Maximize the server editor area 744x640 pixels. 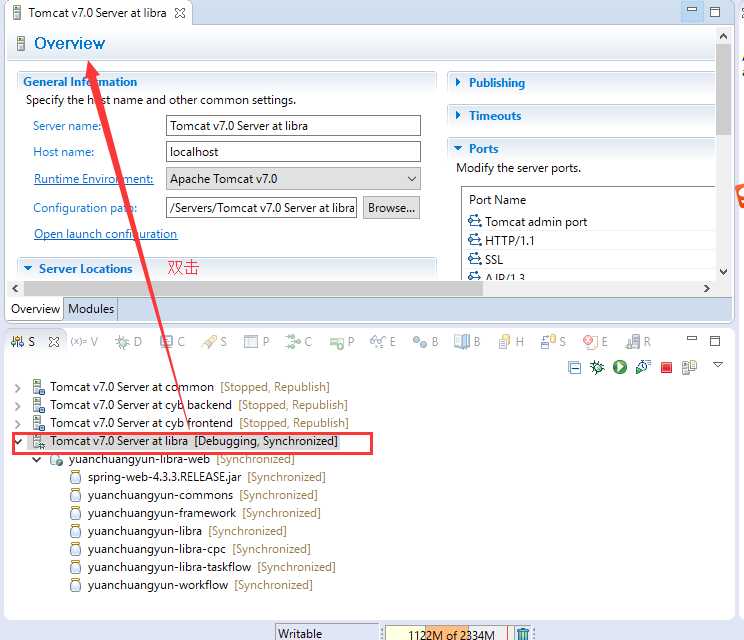pyautogui.click(x=715, y=12)
